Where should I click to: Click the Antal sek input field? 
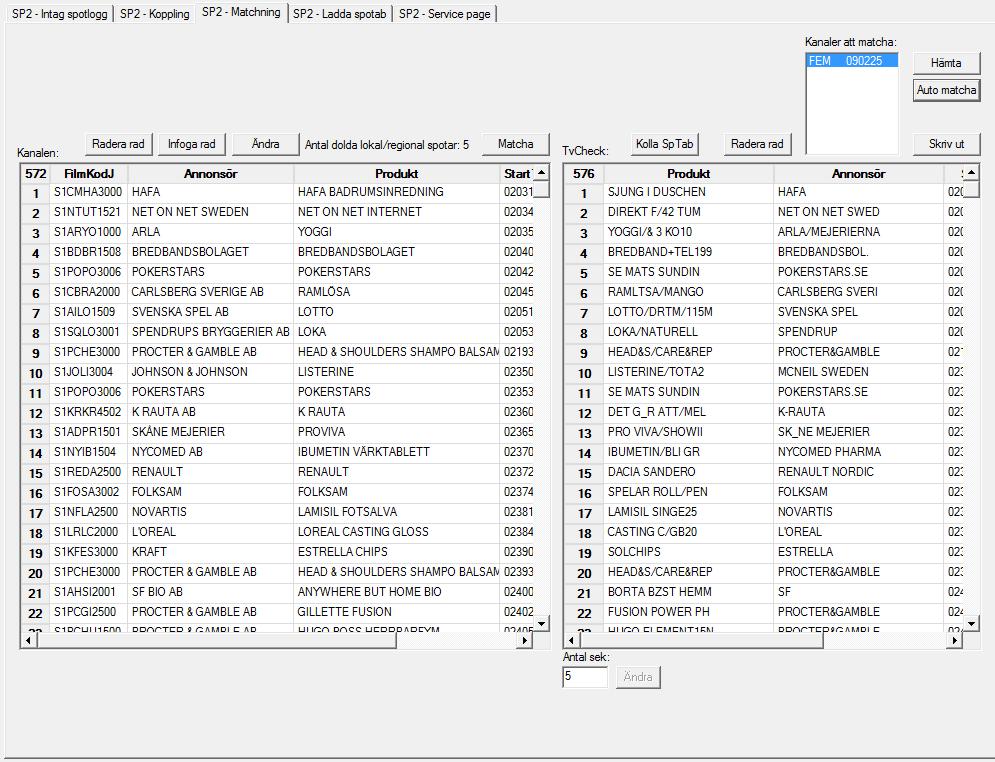click(585, 676)
